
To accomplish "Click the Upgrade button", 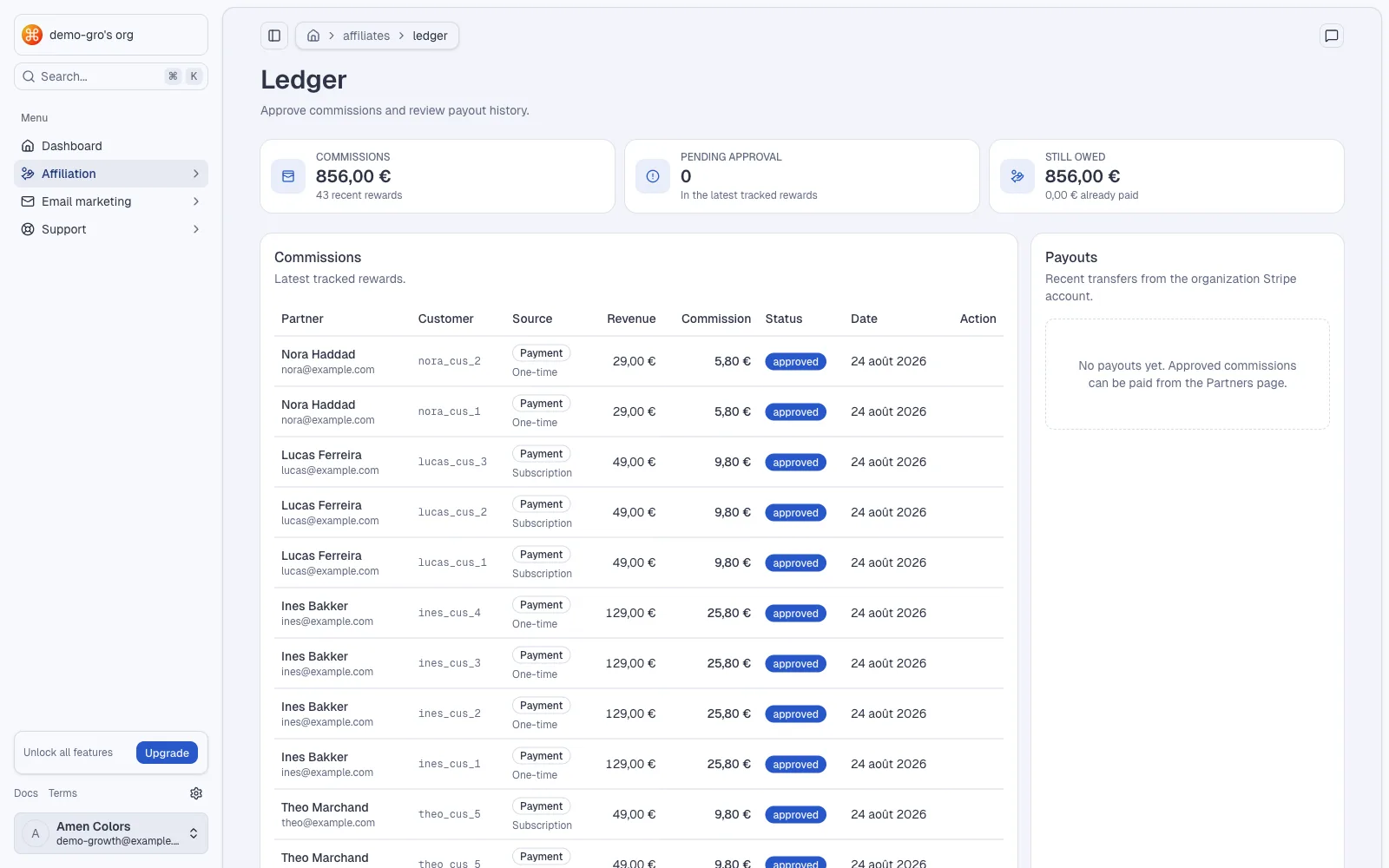I will 167,753.
